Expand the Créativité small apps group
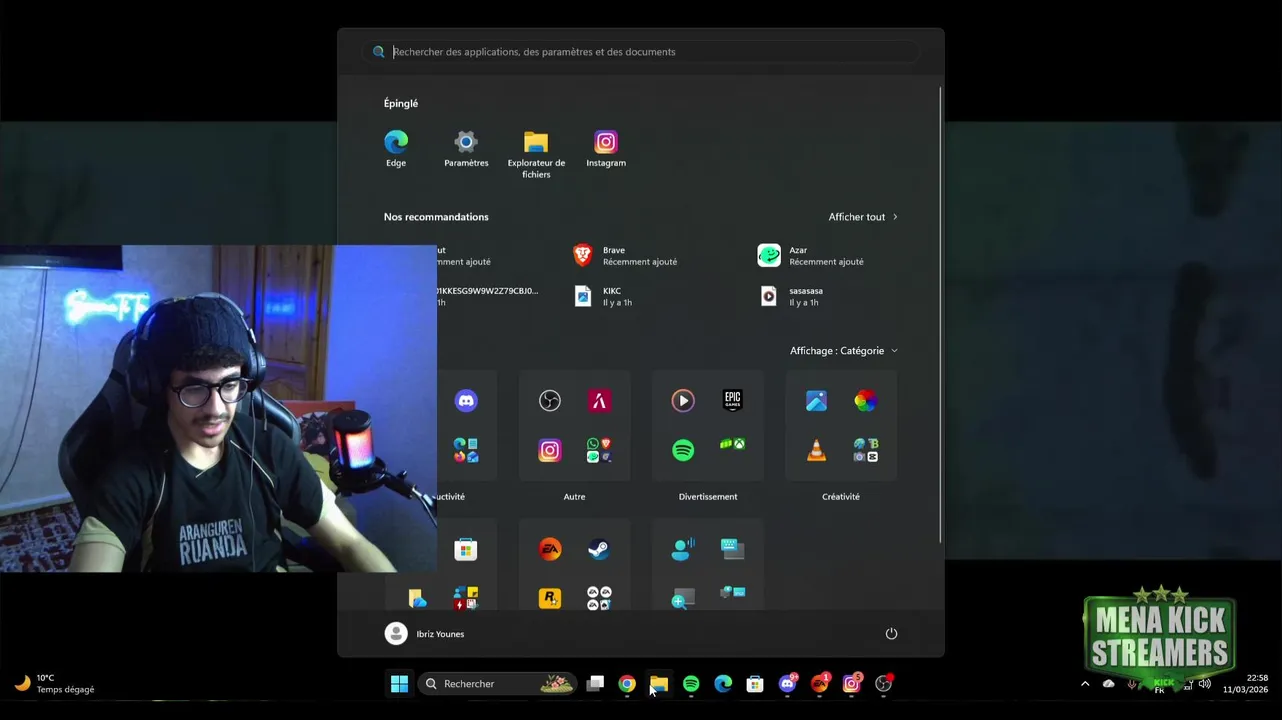Image resolution: width=1282 pixels, height=720 pixels. [866, 450]
